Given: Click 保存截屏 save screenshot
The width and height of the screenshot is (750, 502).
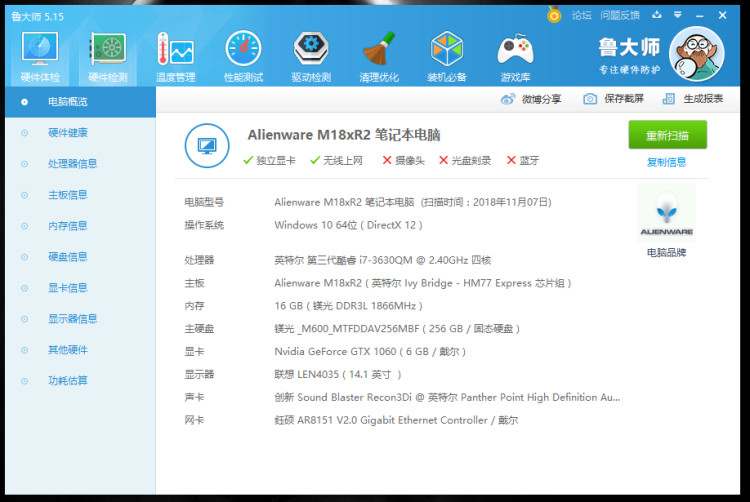Looking at the screenshot, I should (613, 99).
